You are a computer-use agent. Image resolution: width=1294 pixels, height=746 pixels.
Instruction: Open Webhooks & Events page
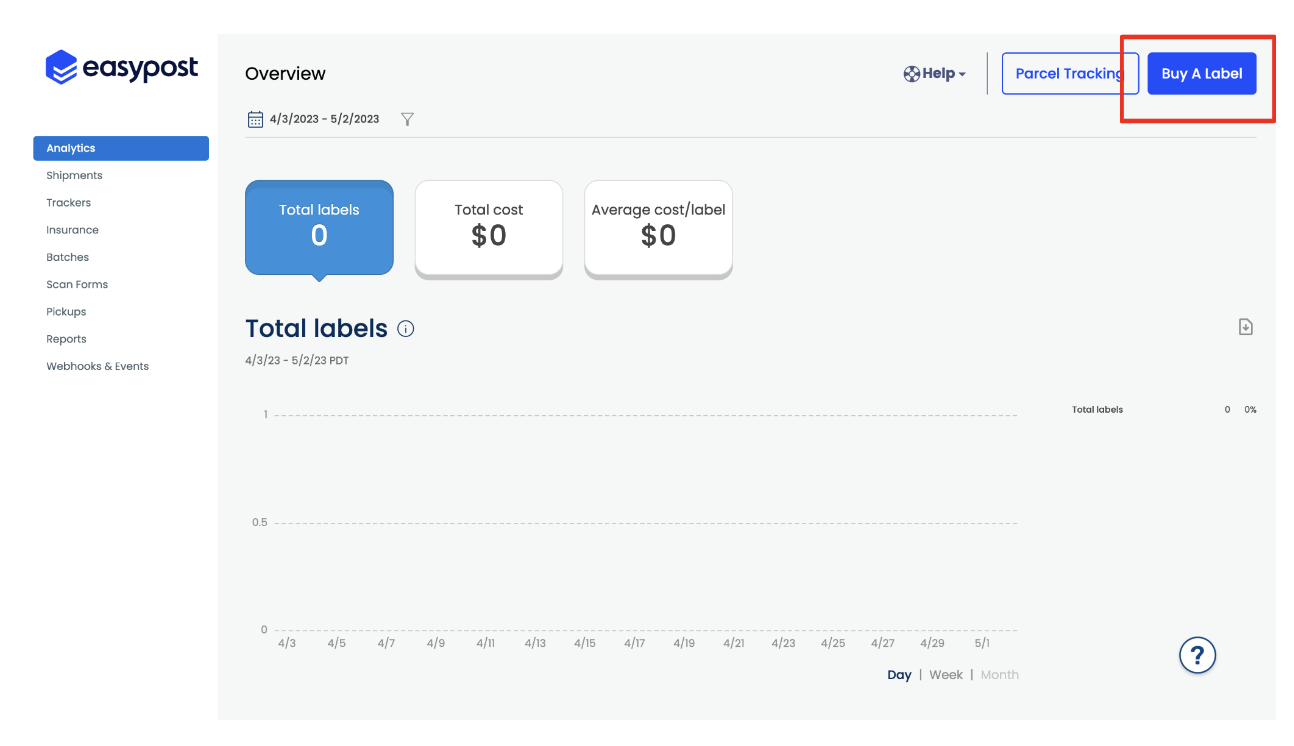click(x=97, y=367)
